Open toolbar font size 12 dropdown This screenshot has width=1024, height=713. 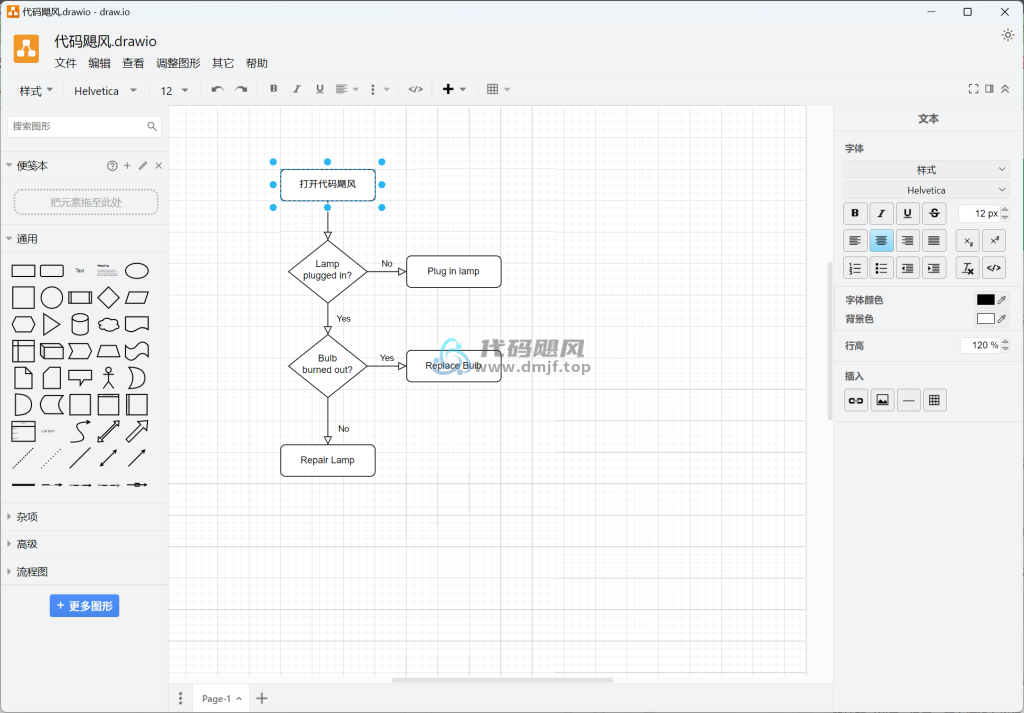coord(174,91)
